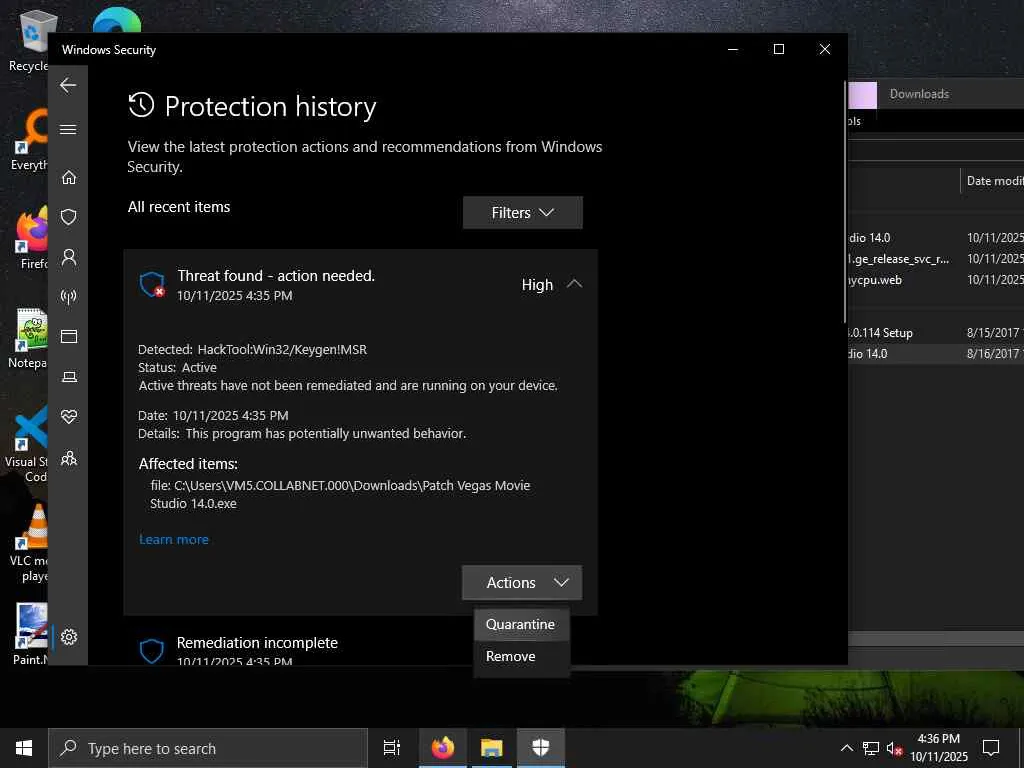Switch to File Explorer on the taskbar
1024x768 pixels.
pos(492,748)
